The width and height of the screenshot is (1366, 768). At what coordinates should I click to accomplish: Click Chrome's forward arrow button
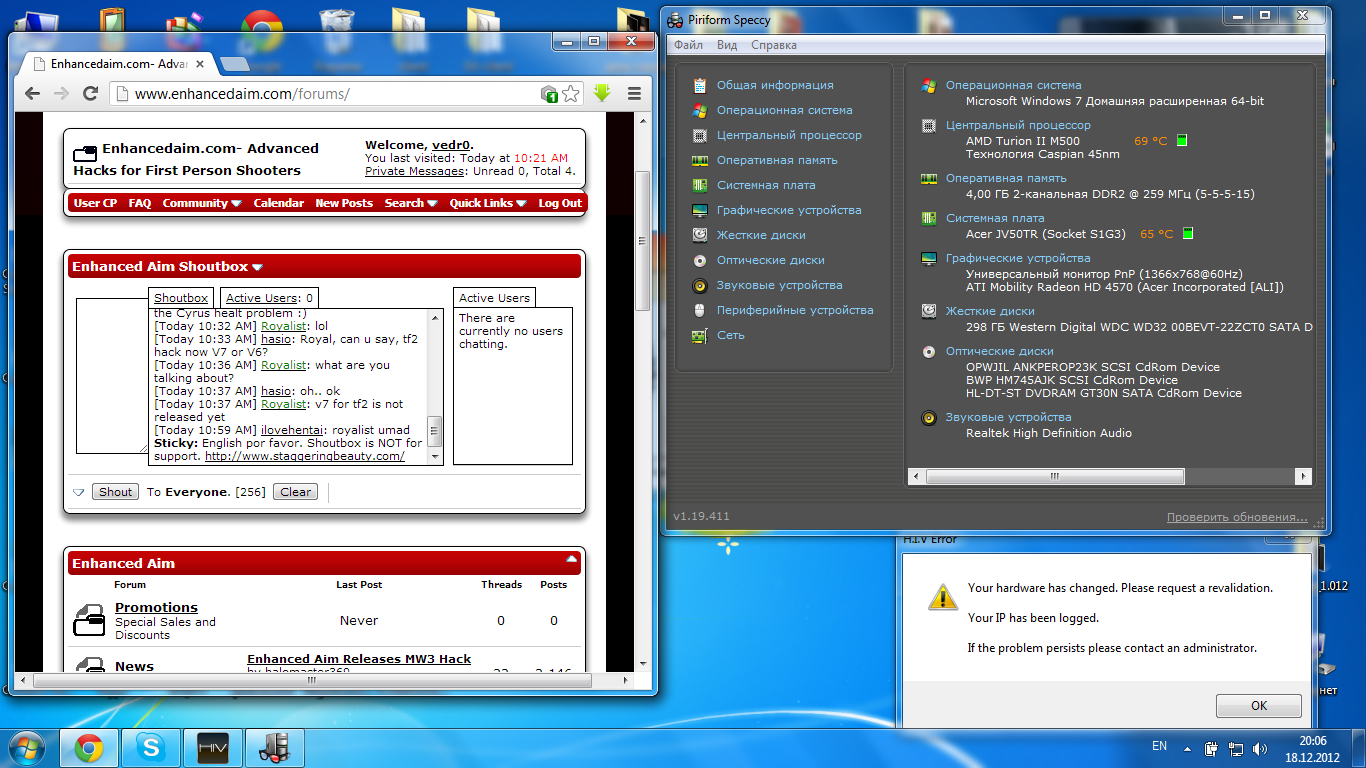(61, 93)
